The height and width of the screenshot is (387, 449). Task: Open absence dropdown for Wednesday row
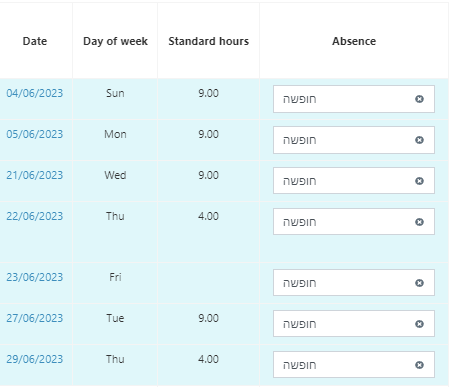pyautogui.click(x=354, y=181)
